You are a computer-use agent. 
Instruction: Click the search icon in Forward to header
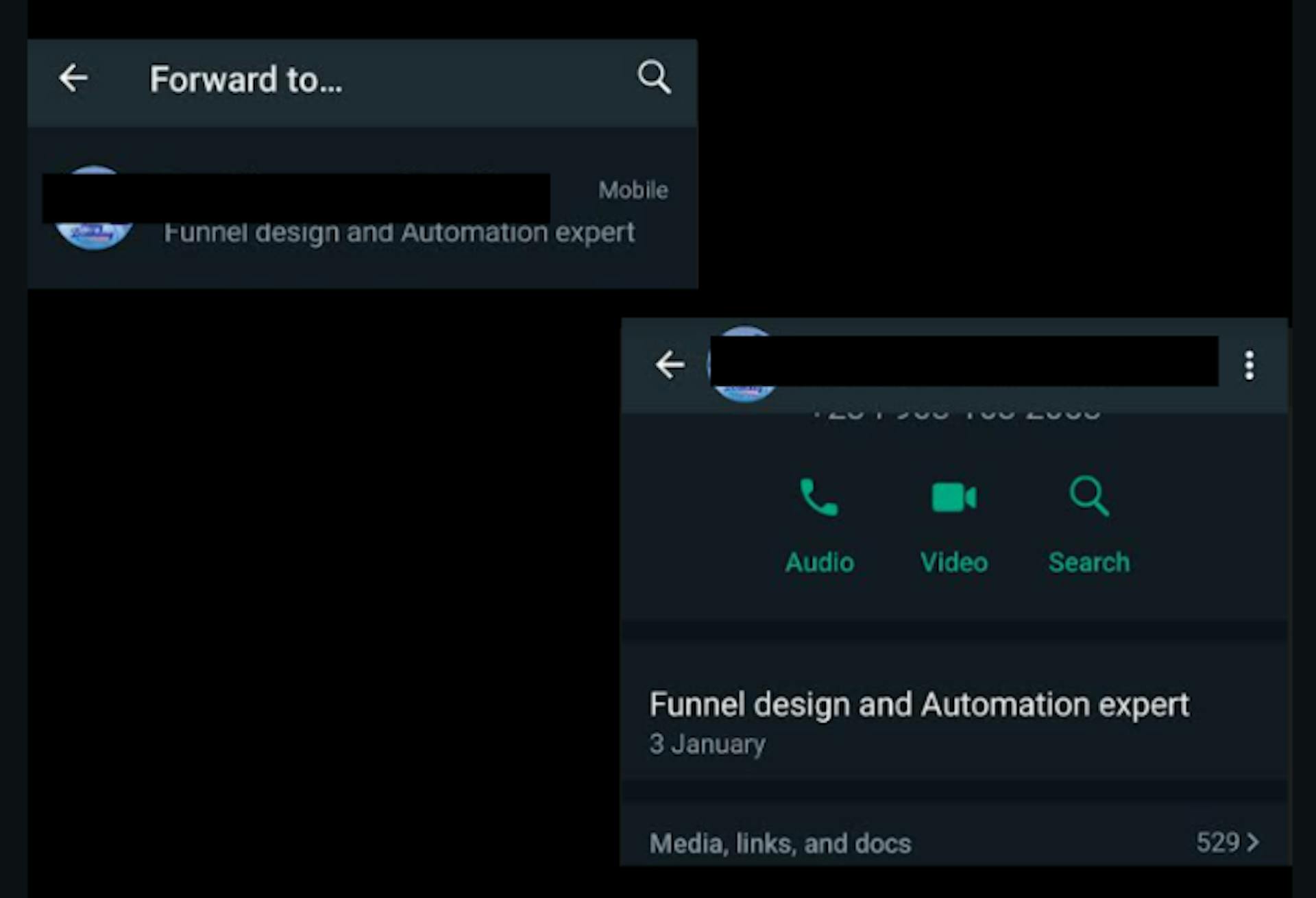pos(654,77)
